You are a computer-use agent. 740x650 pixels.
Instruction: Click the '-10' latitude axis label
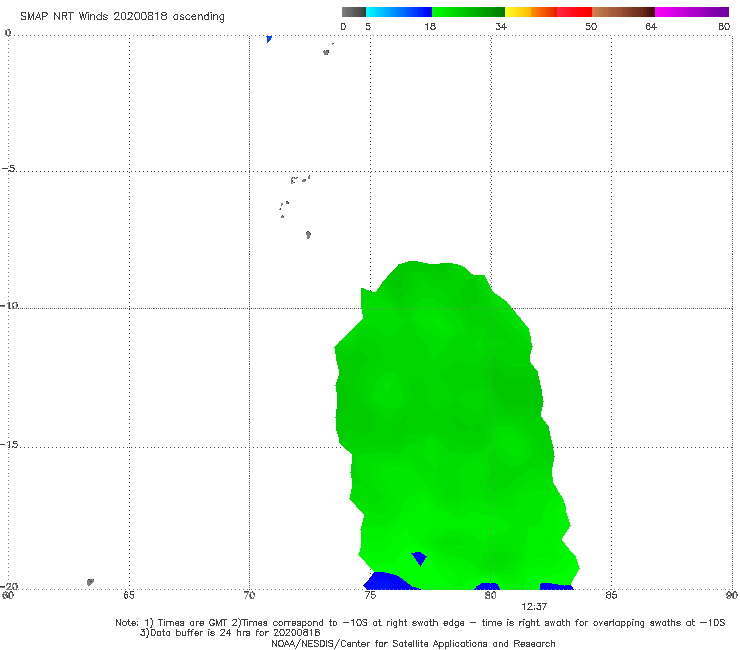(x=9, y=305)
